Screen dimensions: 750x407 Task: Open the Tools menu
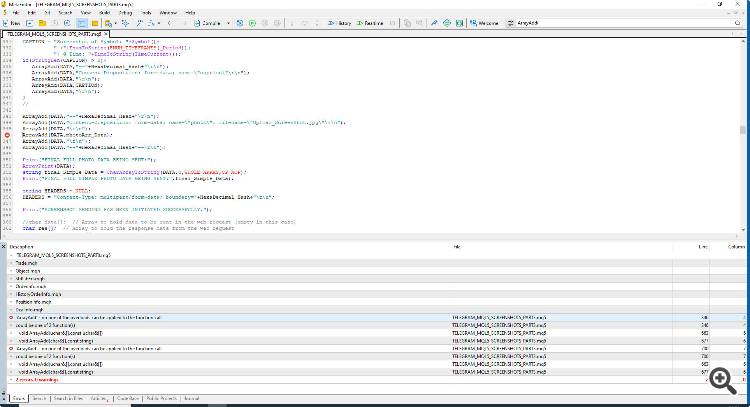pos(146,13)
